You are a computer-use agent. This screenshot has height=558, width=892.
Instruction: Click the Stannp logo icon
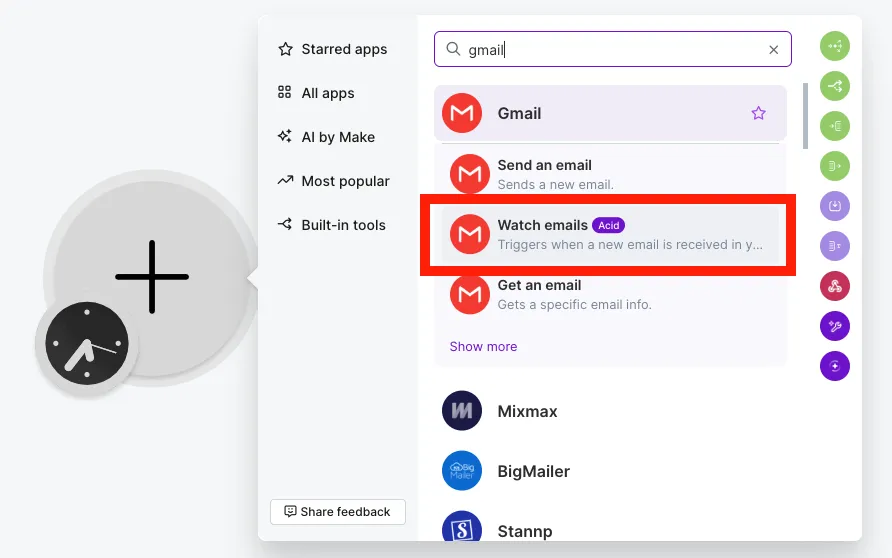462,527
